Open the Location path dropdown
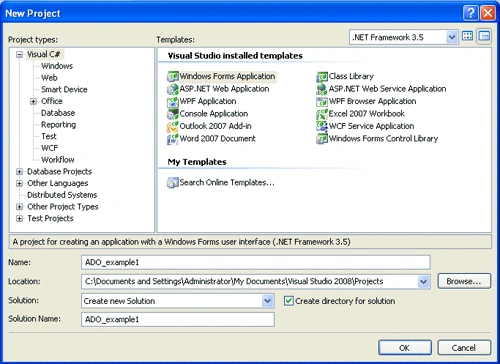 423,282
